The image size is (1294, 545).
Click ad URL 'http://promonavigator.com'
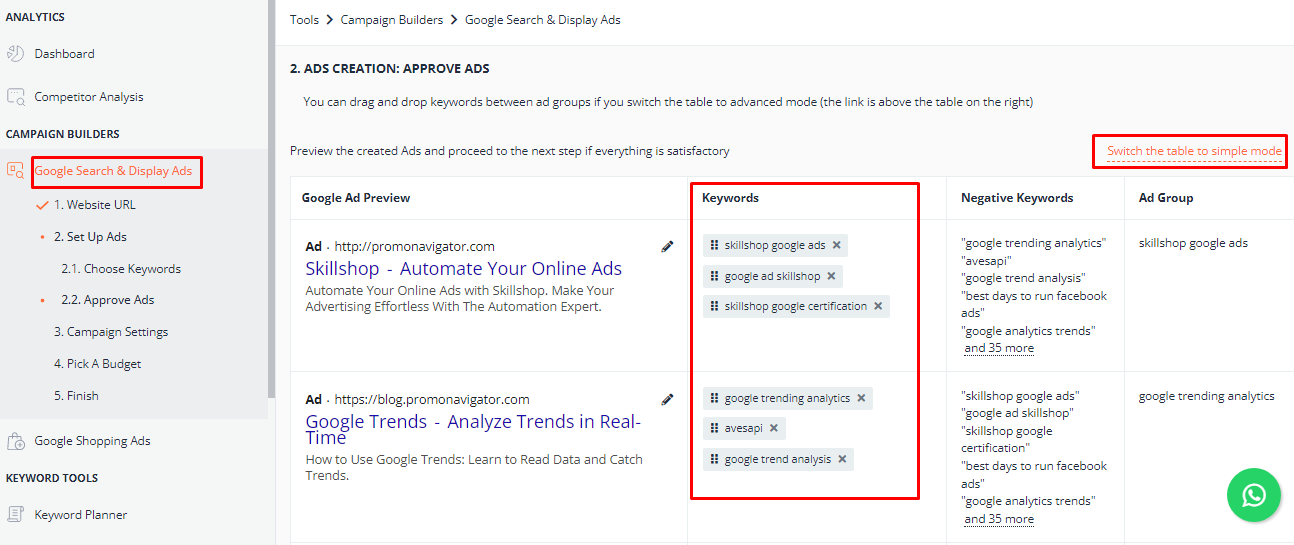tap(415, 247)
